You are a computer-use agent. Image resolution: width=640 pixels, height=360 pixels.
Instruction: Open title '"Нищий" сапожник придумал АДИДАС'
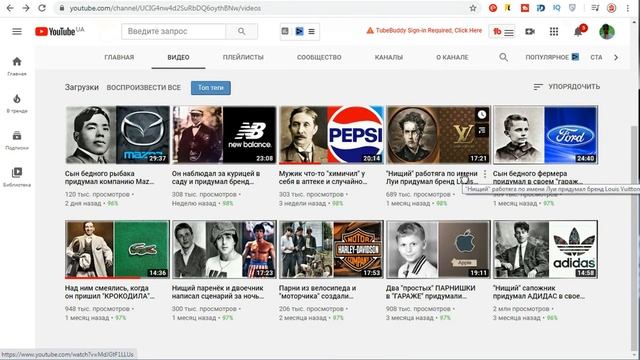(x=539, y=292)
